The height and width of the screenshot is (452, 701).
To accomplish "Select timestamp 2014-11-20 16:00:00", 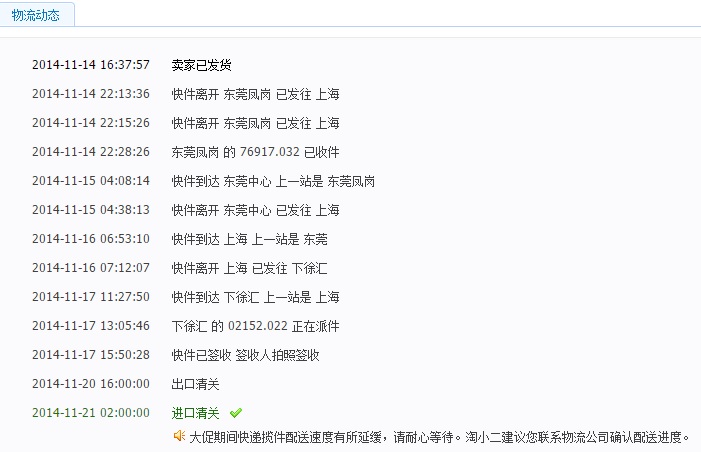I will pos(91,384).
